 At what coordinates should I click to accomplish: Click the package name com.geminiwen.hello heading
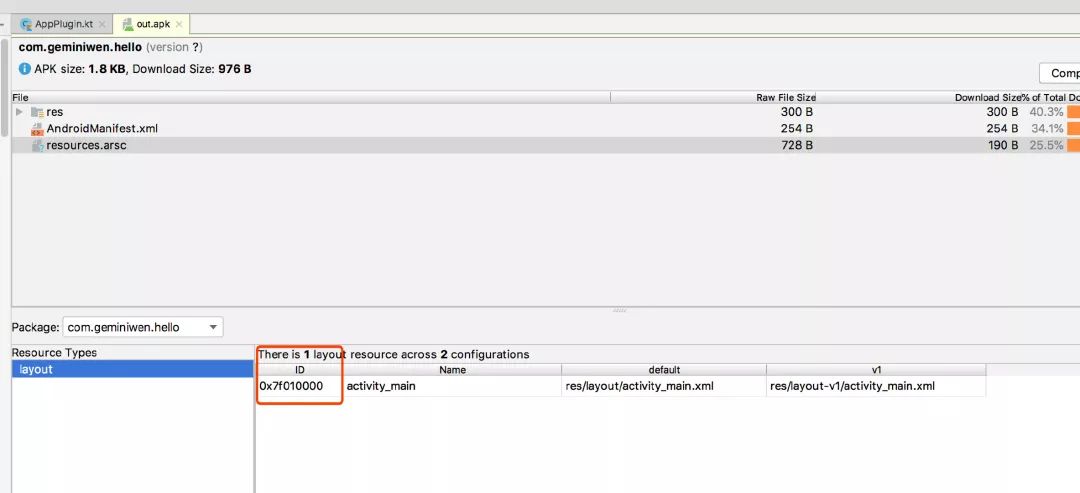(x=81, y=48)
